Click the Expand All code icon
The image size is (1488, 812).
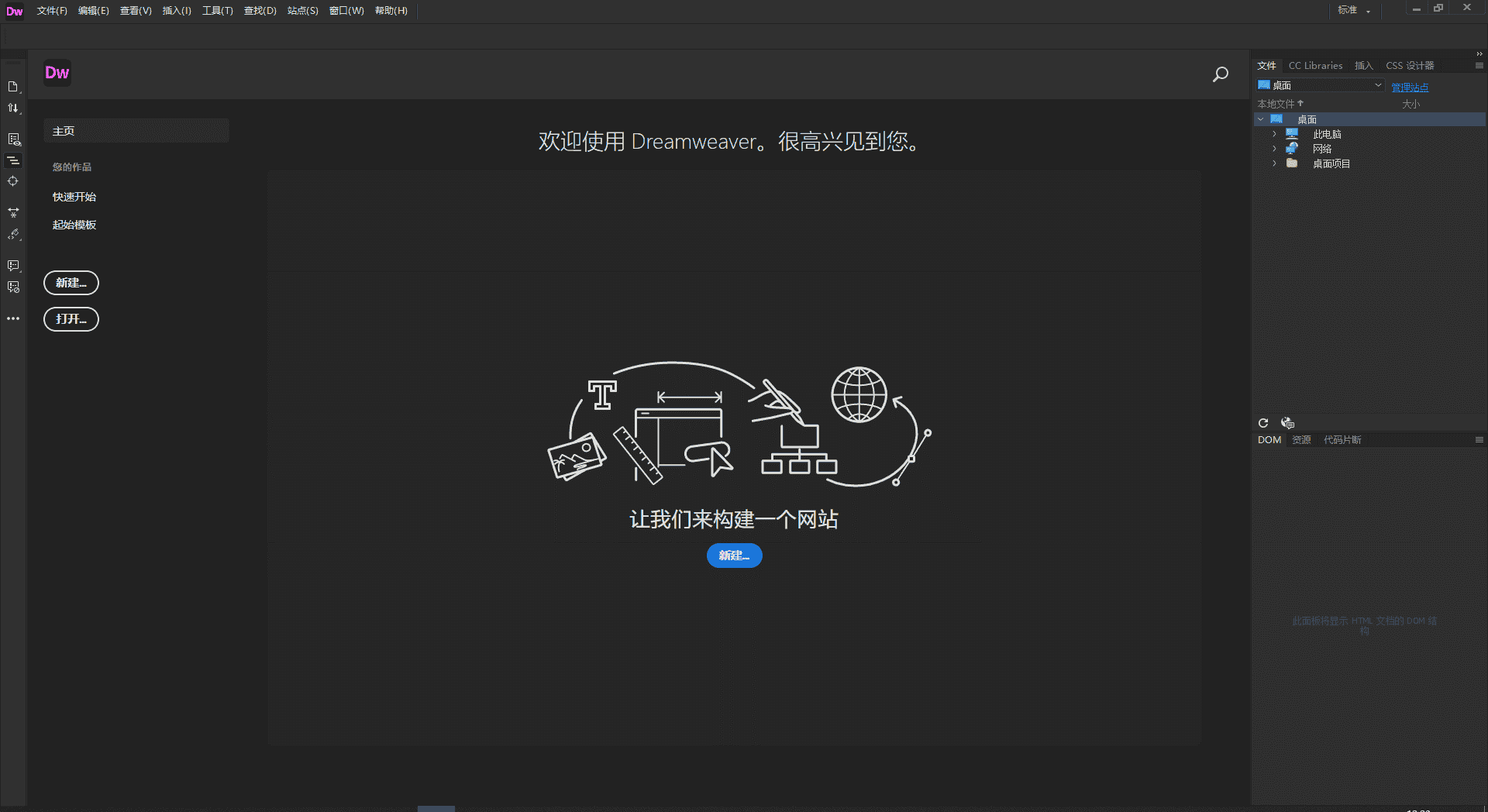coord(13,212)
